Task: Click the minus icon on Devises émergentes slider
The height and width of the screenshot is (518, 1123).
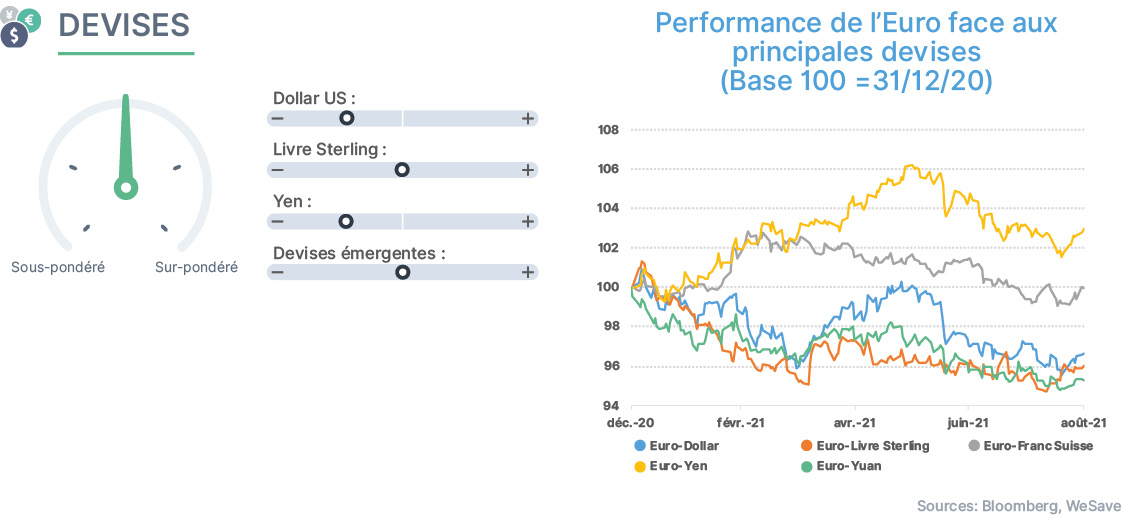Action: 277,272
